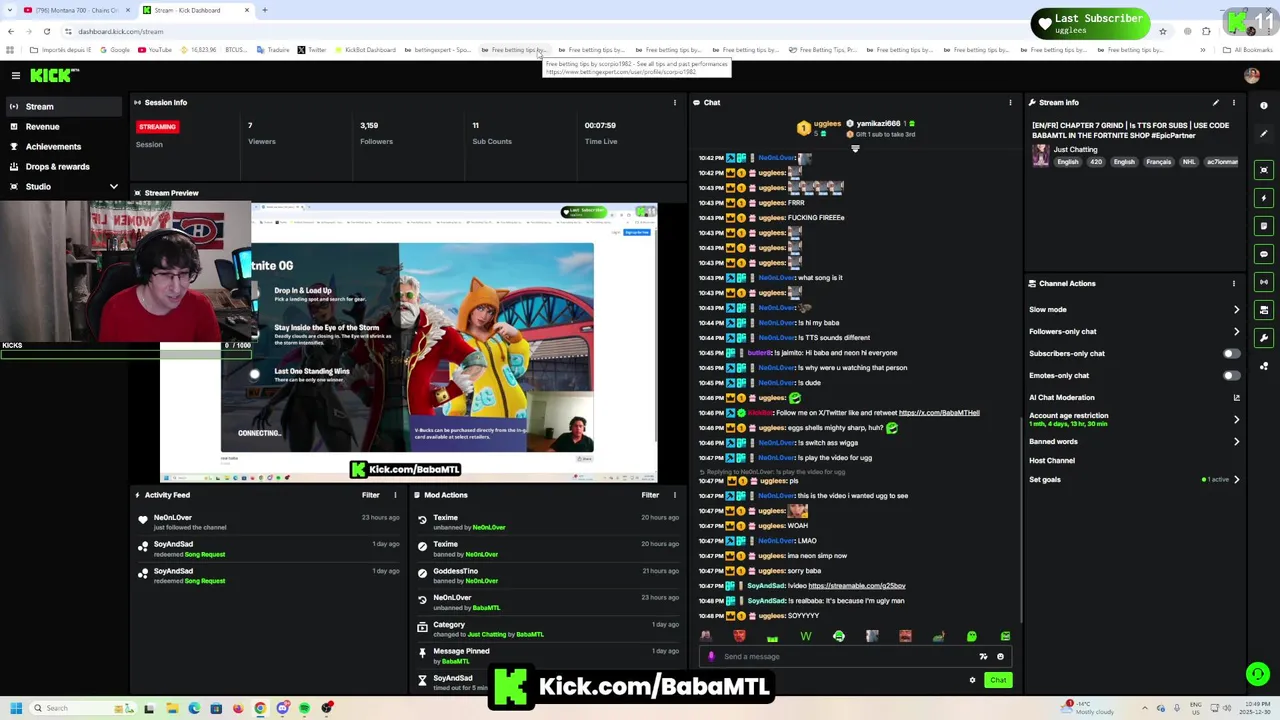This screenshot has height=720, width=1280.
Task: Click the bookmark star in address bar
Action: pyautogui.click(x=1162, y=31)
